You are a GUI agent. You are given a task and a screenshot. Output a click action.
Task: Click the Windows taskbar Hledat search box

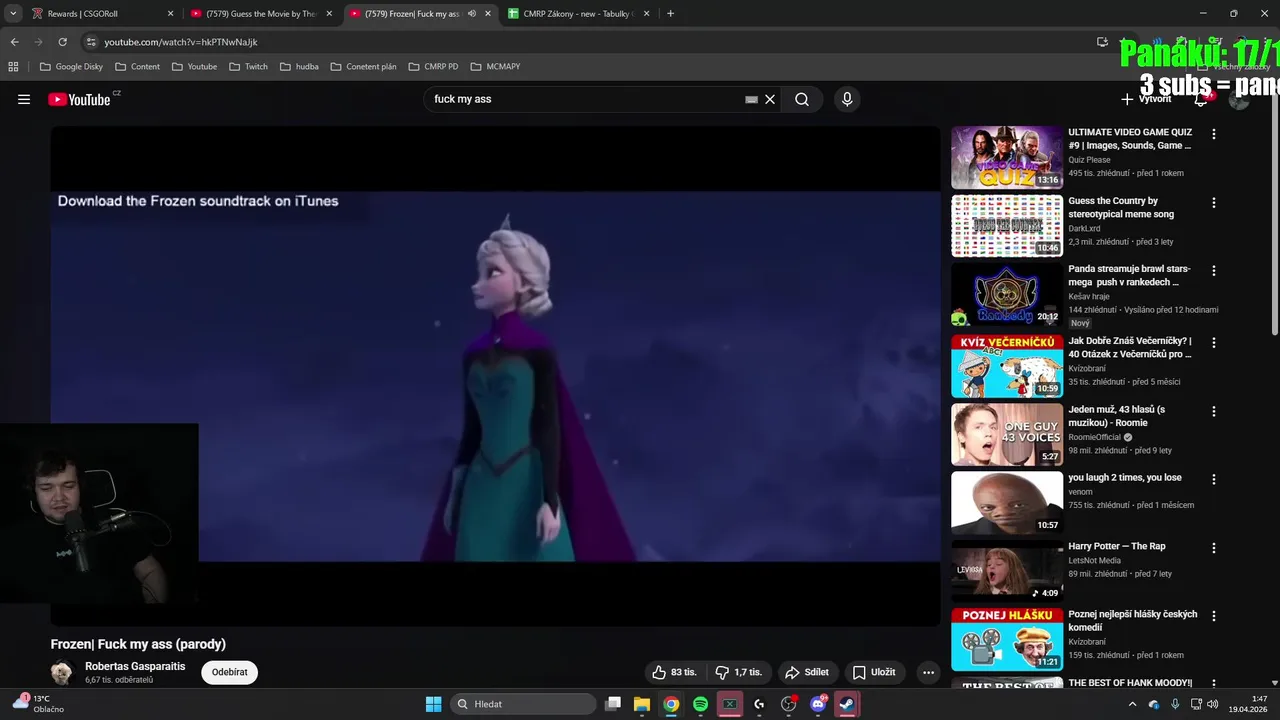[x=524, y=704]
